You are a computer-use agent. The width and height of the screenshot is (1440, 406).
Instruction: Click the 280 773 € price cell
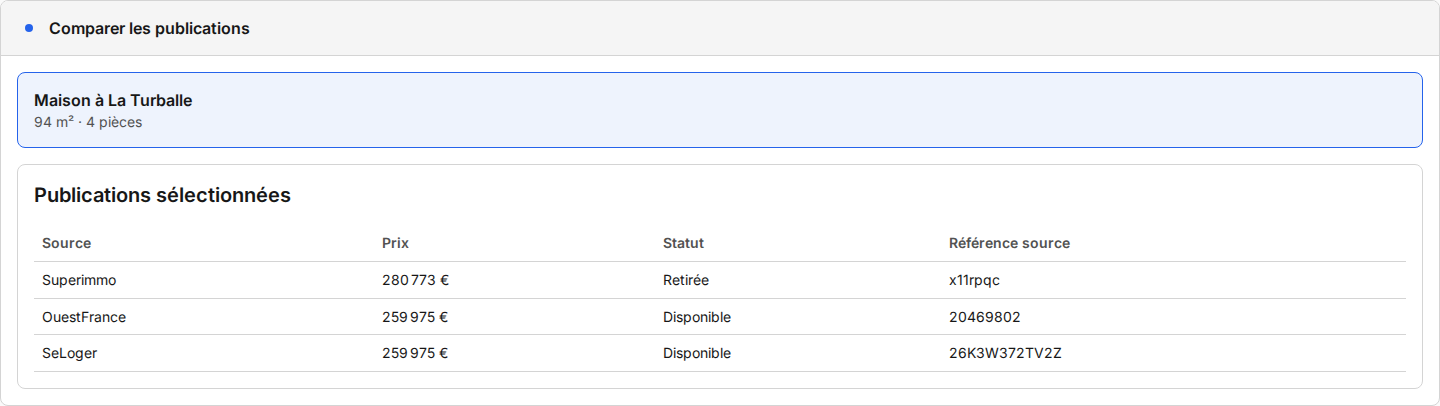(x=415, y=281)
